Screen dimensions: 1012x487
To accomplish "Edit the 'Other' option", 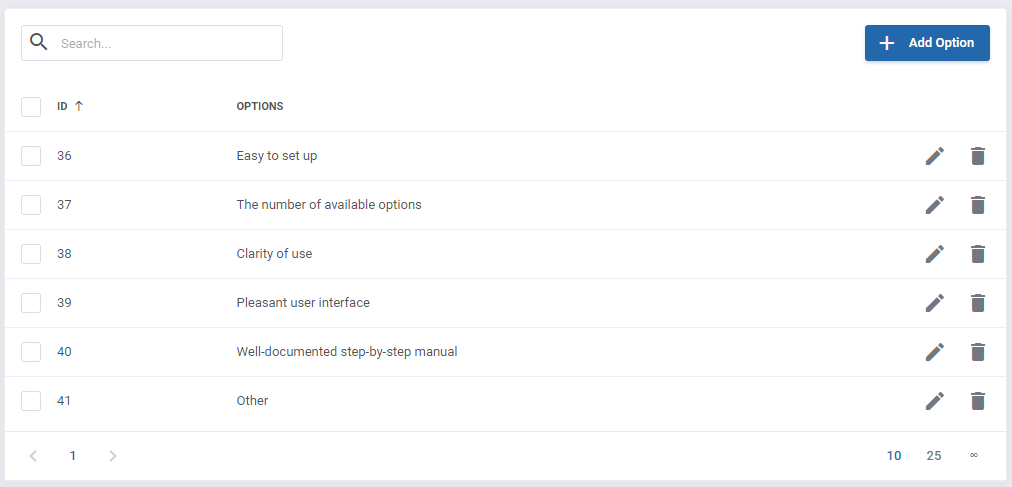I will [935, 401].
